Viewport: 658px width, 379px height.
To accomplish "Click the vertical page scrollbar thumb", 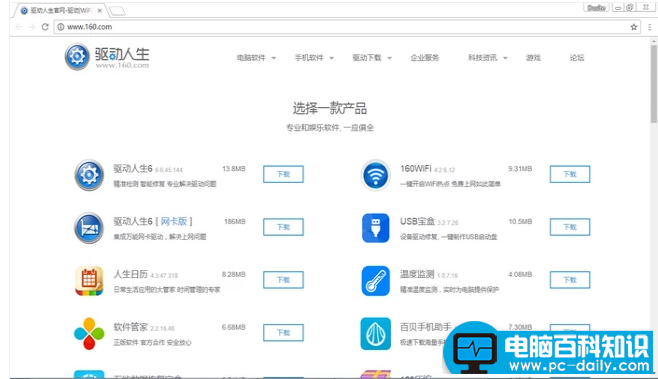I will coord(654,84).
